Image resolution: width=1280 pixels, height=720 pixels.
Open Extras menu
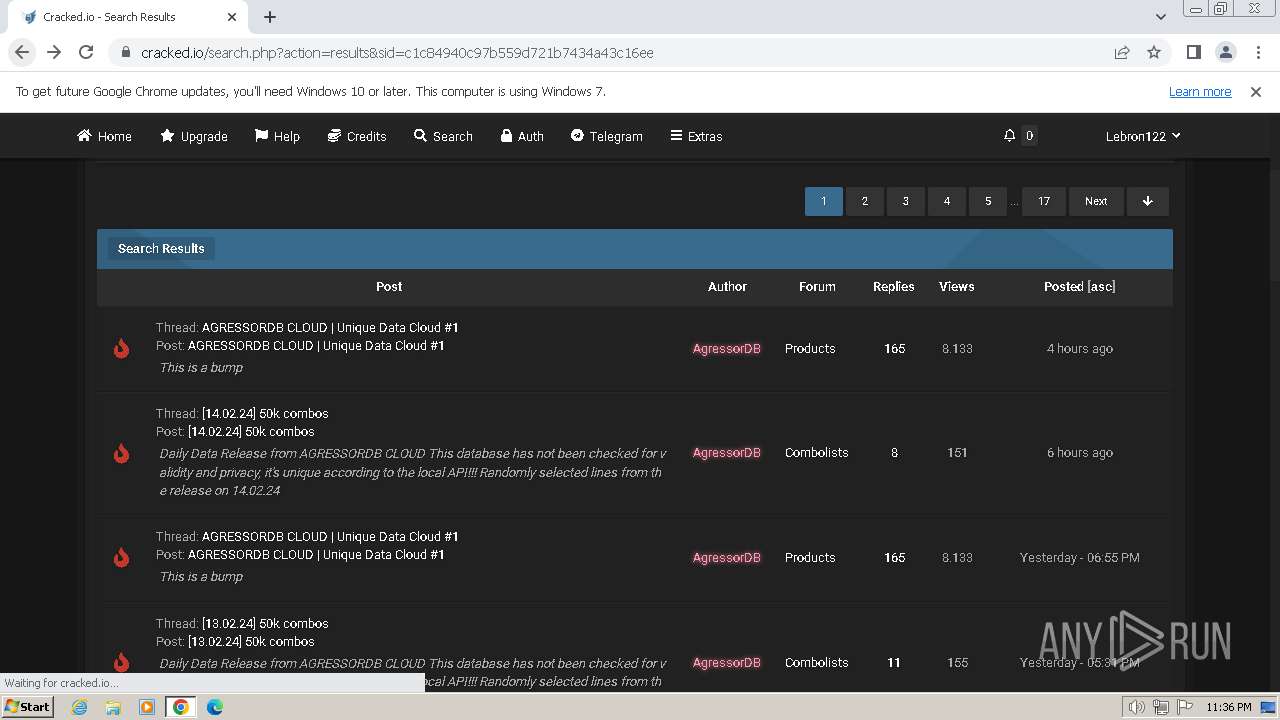[696, 136]
